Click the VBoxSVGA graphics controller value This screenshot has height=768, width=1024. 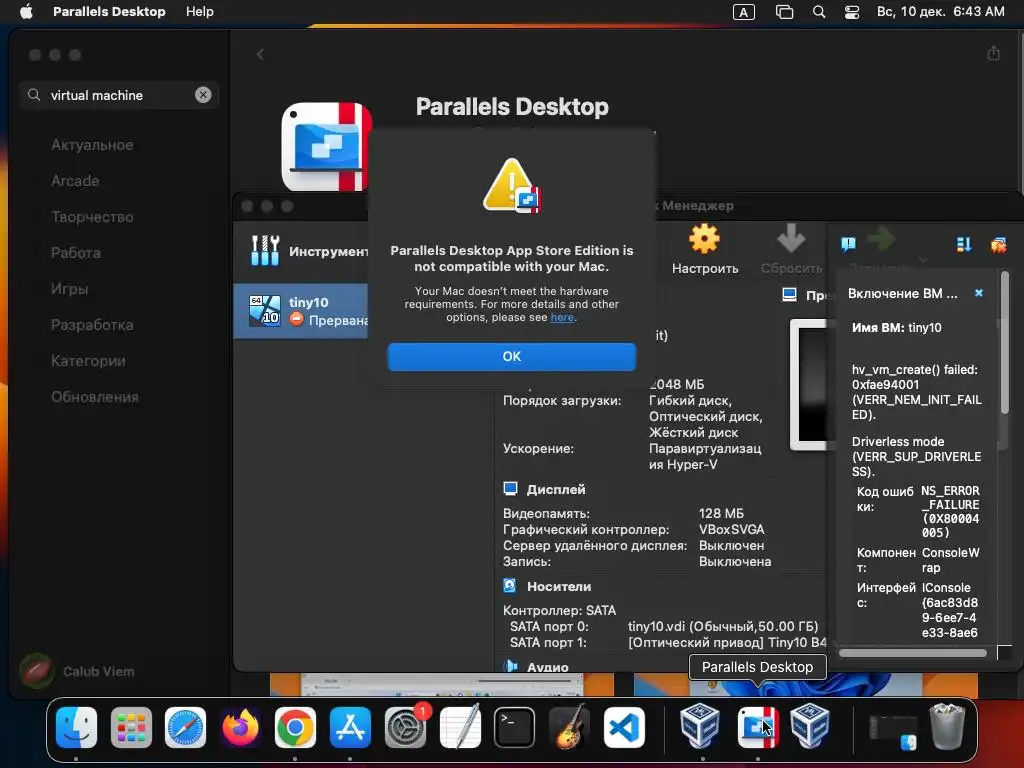click(731, 530)
